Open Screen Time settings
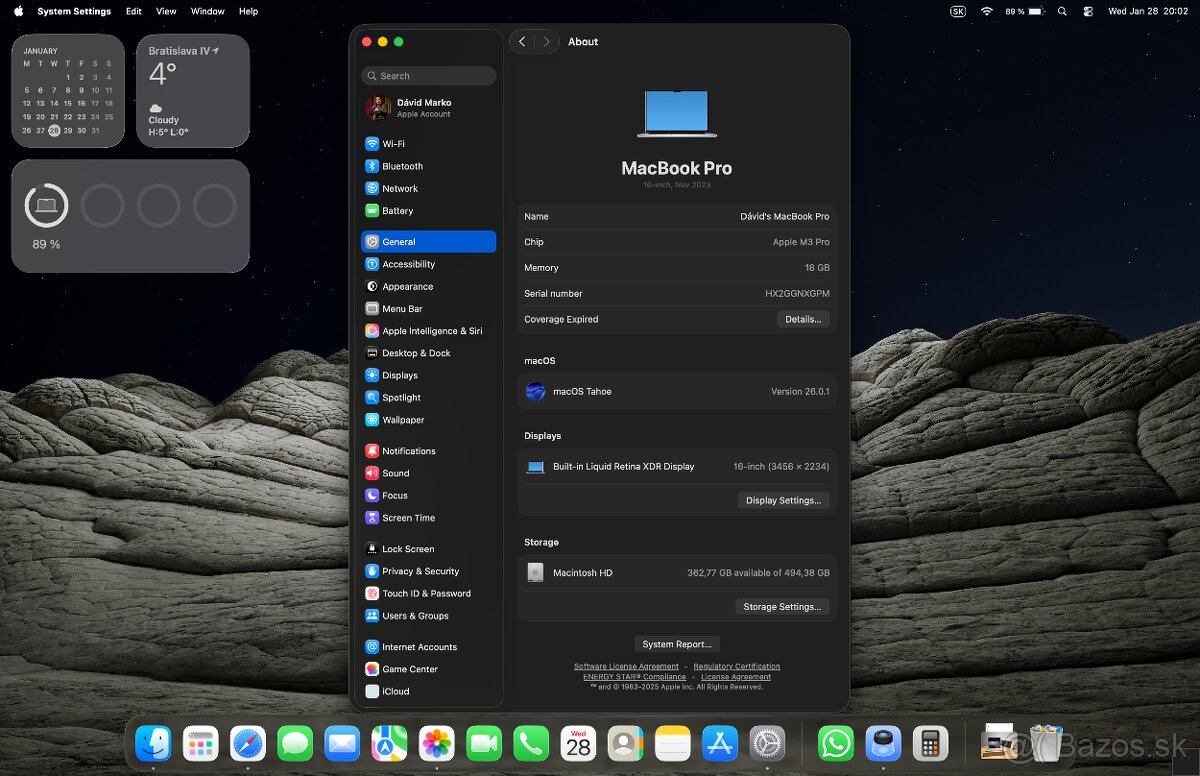This screenshot has height=776, width=1200. point(406,518)
